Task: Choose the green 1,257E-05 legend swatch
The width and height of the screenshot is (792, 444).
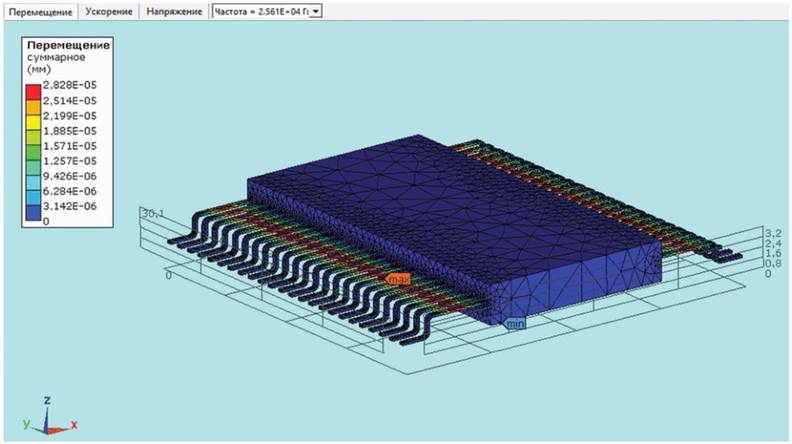Action: [35, 161]
